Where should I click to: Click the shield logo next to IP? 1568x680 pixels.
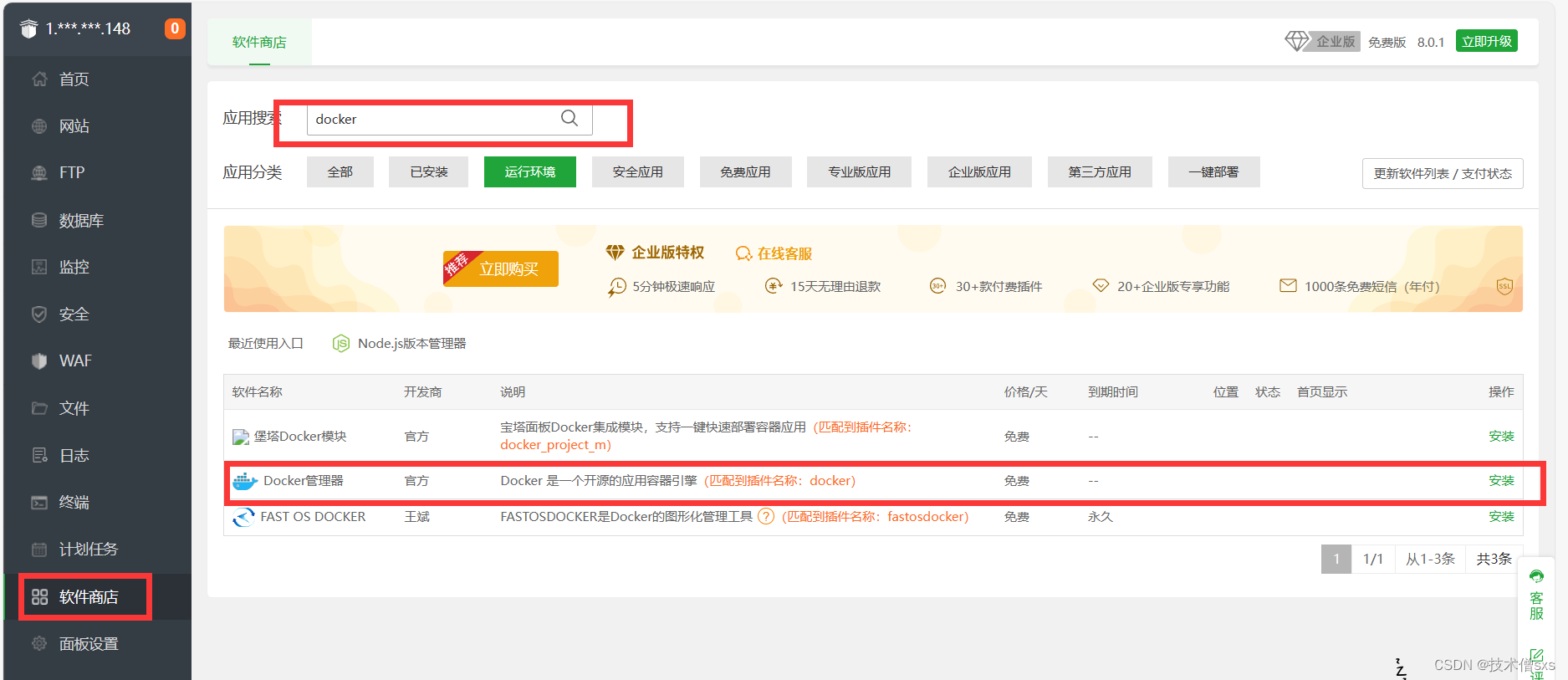pos(29,28)
